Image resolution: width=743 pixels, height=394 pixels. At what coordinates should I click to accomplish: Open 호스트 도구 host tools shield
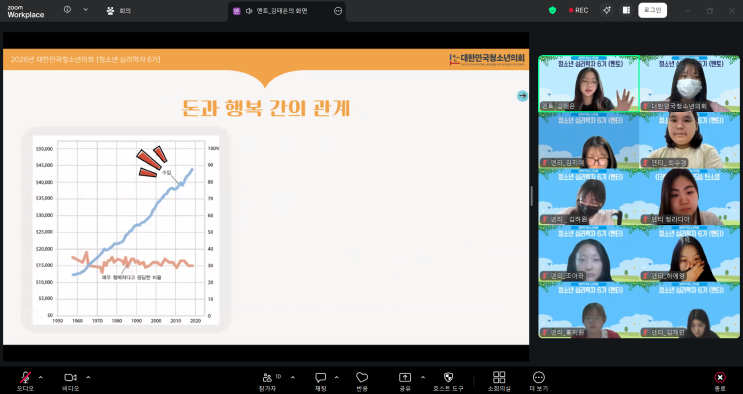pyautogui.click(x=448, y=381)
